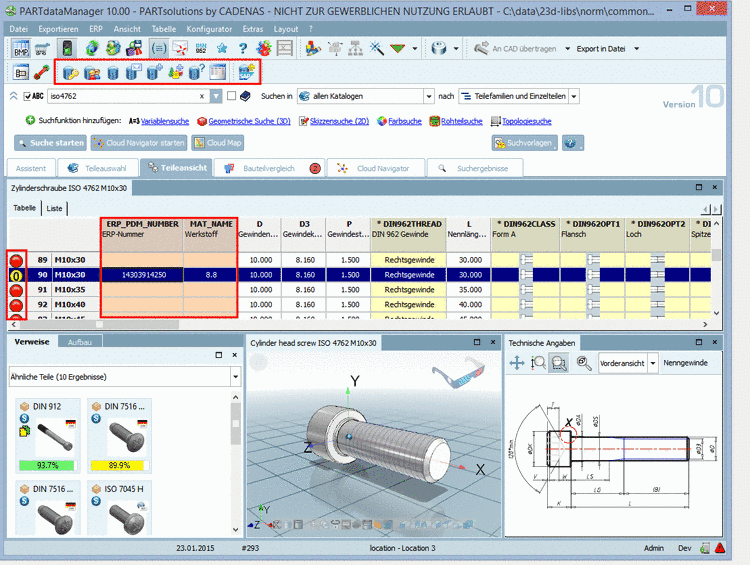The height and width of the screenshot is (565, 750).
Task: Click the SAP icon in ERP toolbar
Action: coord(246,71)
